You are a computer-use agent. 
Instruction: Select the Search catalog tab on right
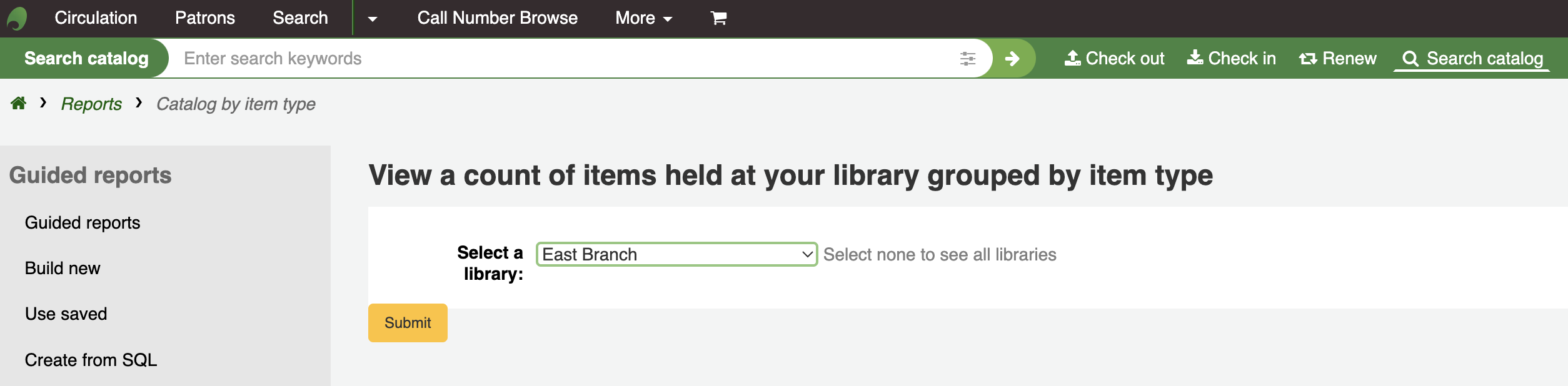tap(1472, 59)
